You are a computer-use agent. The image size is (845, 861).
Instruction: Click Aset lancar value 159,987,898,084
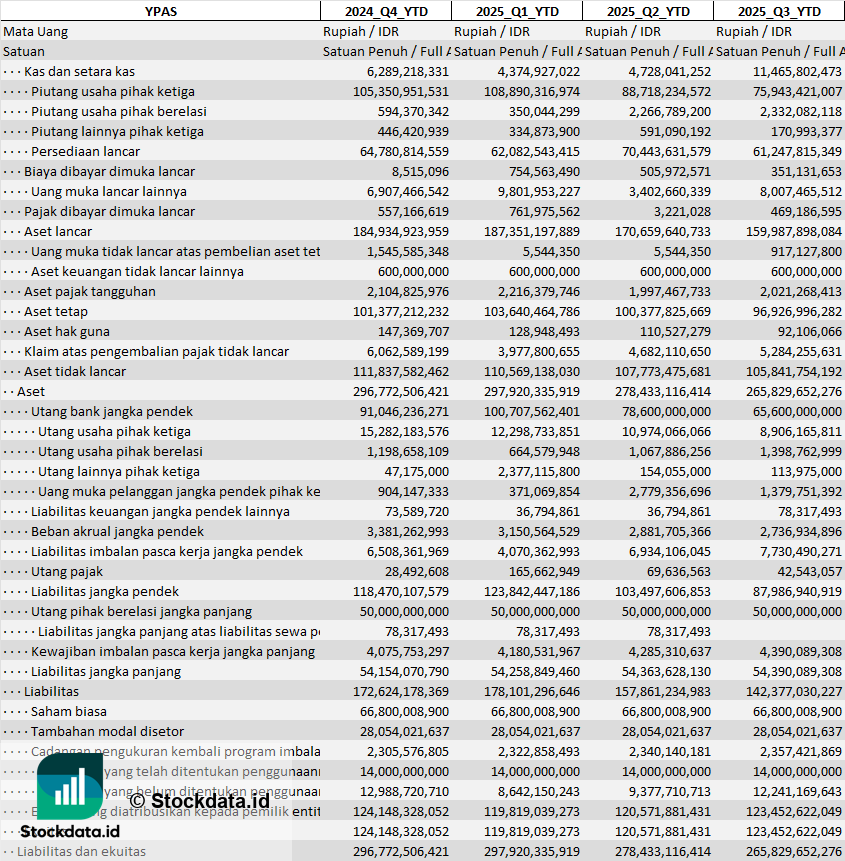point(793,232)
